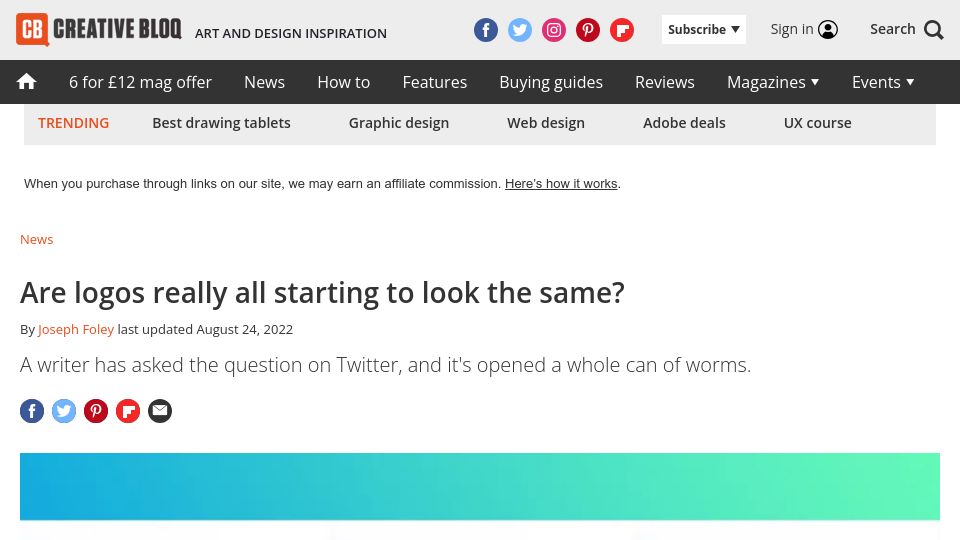
Task: Open How to section
Action: click(x=343, y=82)
